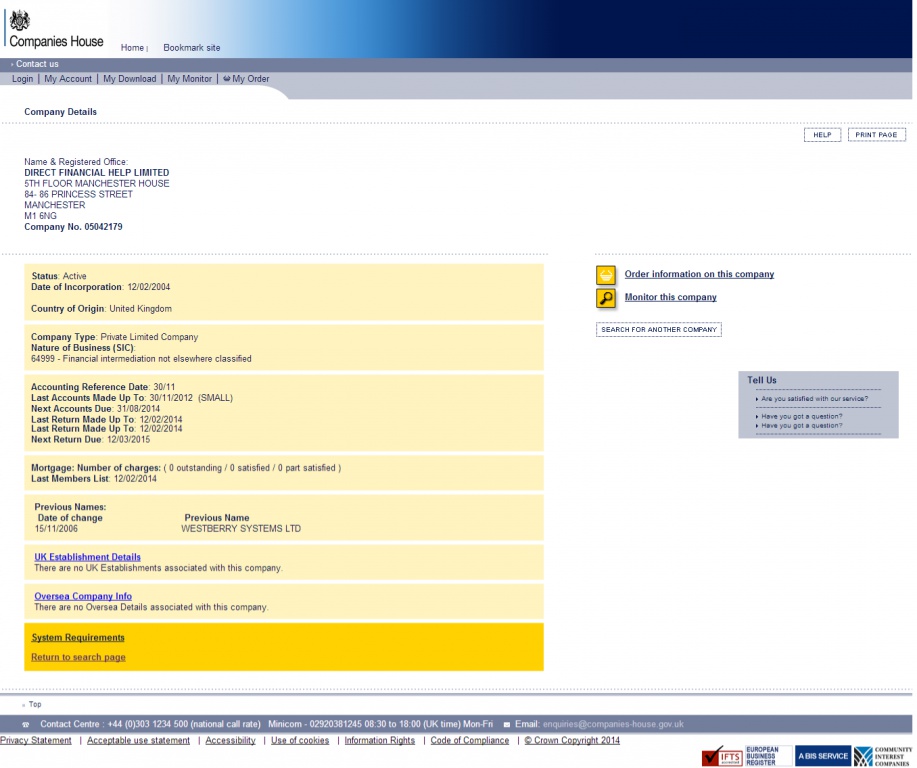Screen dimensions: 917x768
Task: Click the IFTS accredited logo
Action: (x=722, y=756)
